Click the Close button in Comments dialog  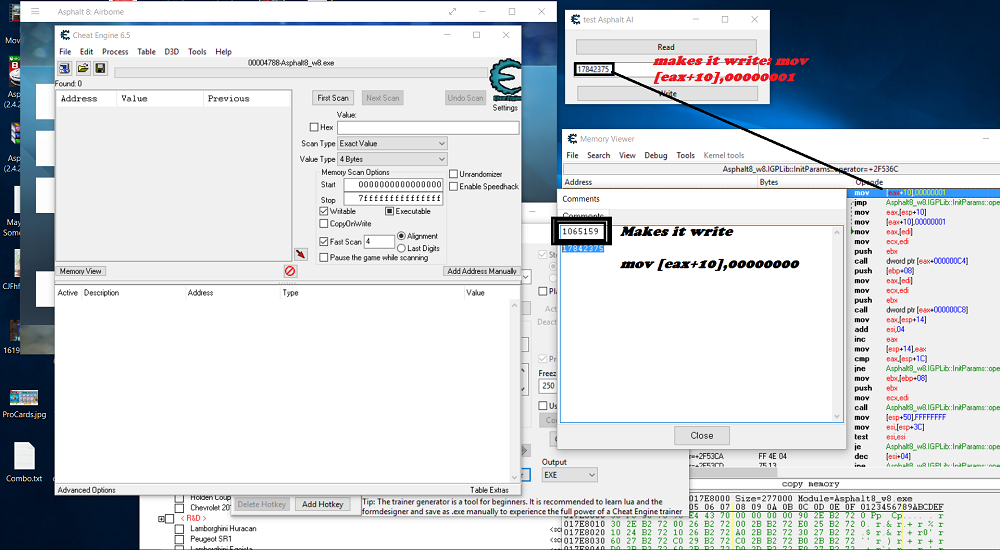[702, 435]
